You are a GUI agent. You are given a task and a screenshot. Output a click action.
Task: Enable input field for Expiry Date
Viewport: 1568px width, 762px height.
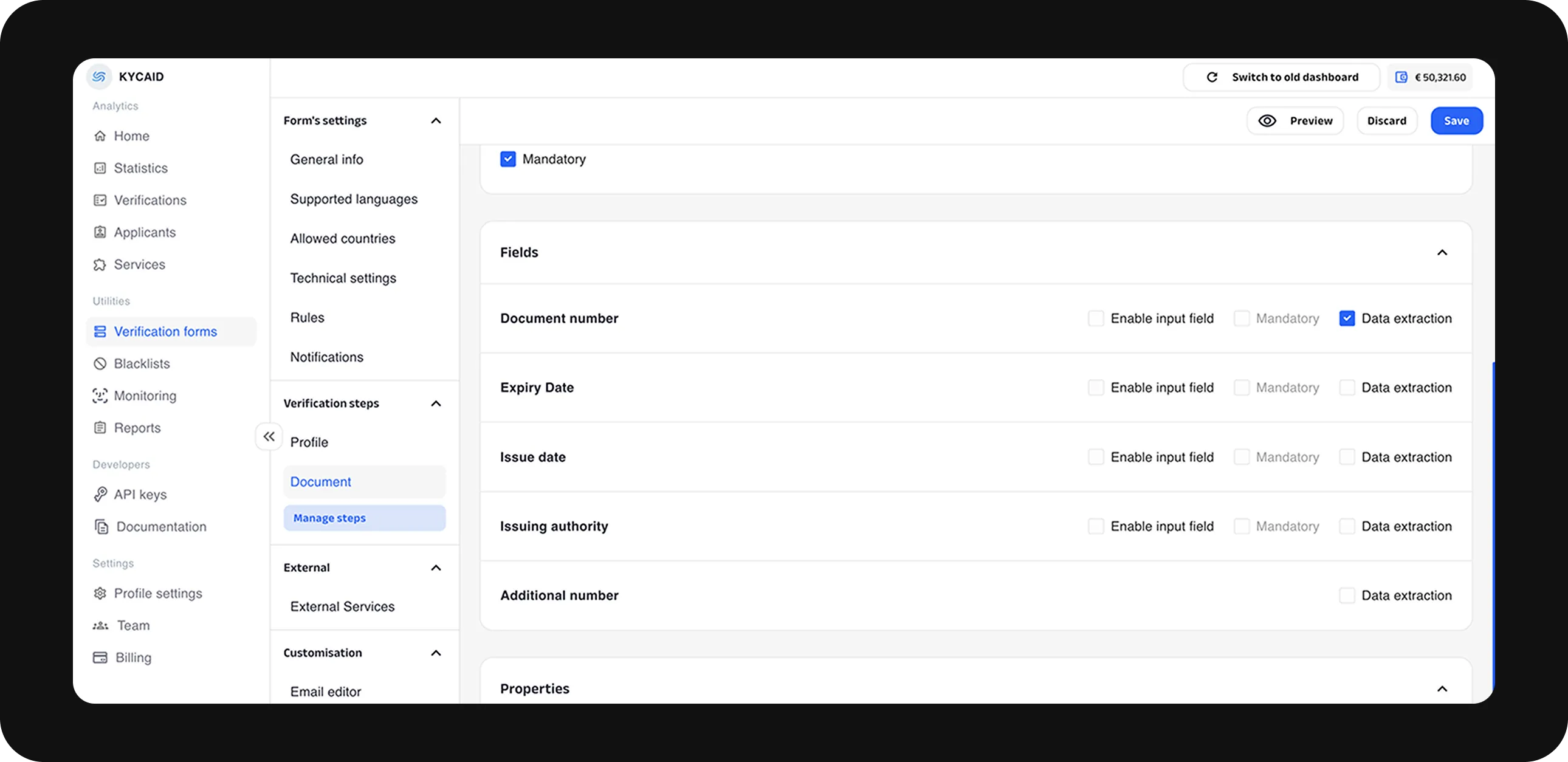(1096, 388)
